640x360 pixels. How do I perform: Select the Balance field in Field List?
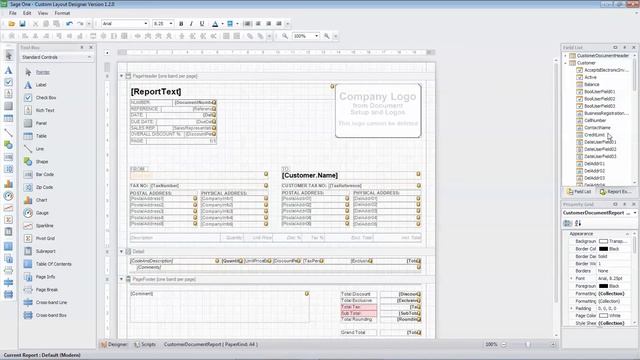(x=591, y=84)
